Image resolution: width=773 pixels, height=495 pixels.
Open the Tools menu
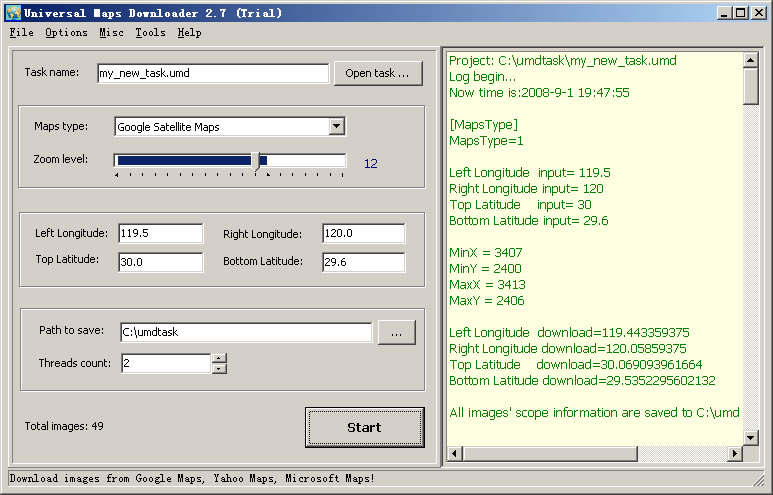(x=150, y=33)
